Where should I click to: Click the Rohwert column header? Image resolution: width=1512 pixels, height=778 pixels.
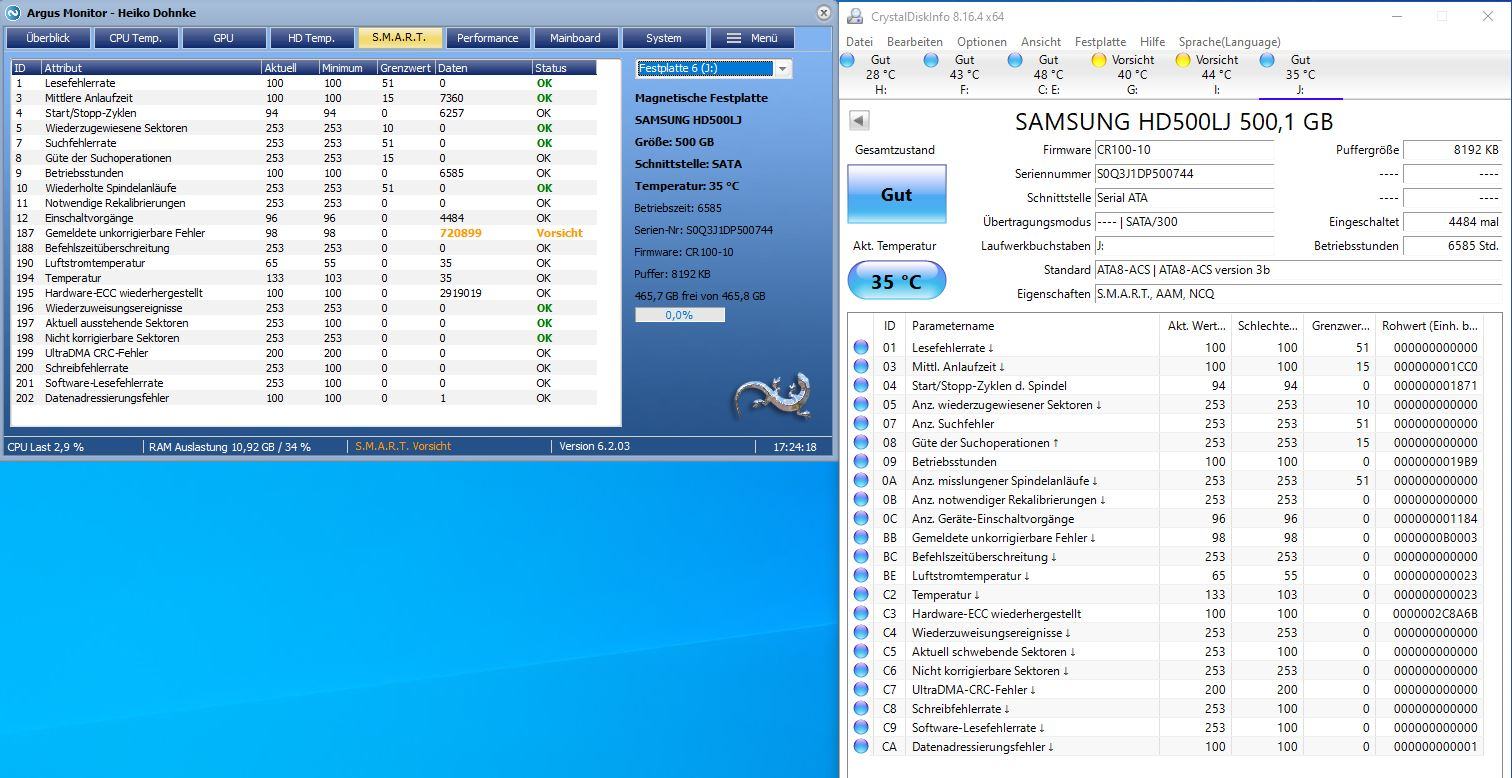(x=1429, y=325)
